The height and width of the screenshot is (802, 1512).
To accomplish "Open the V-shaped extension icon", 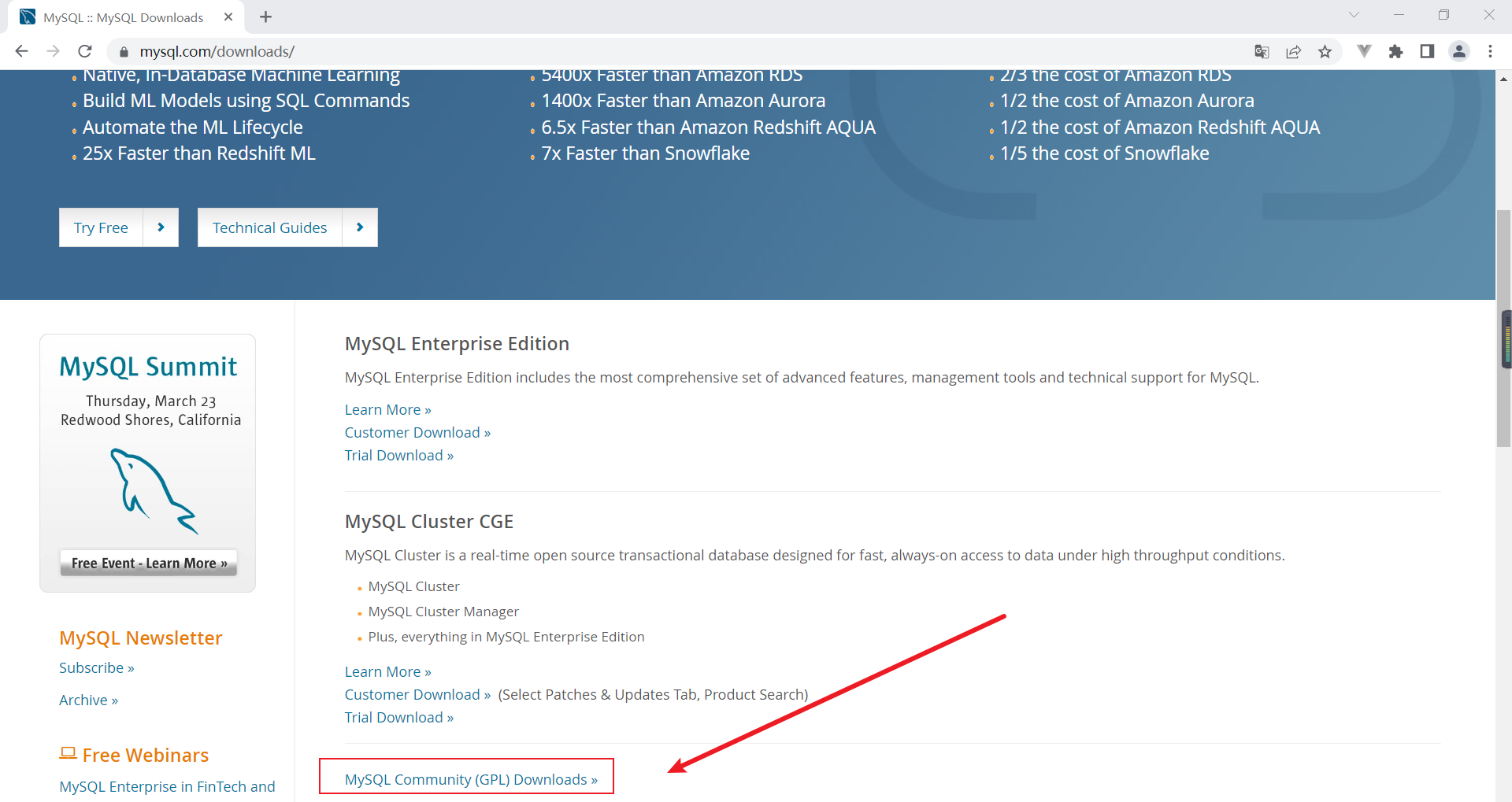I will (x=1364, y=51).
